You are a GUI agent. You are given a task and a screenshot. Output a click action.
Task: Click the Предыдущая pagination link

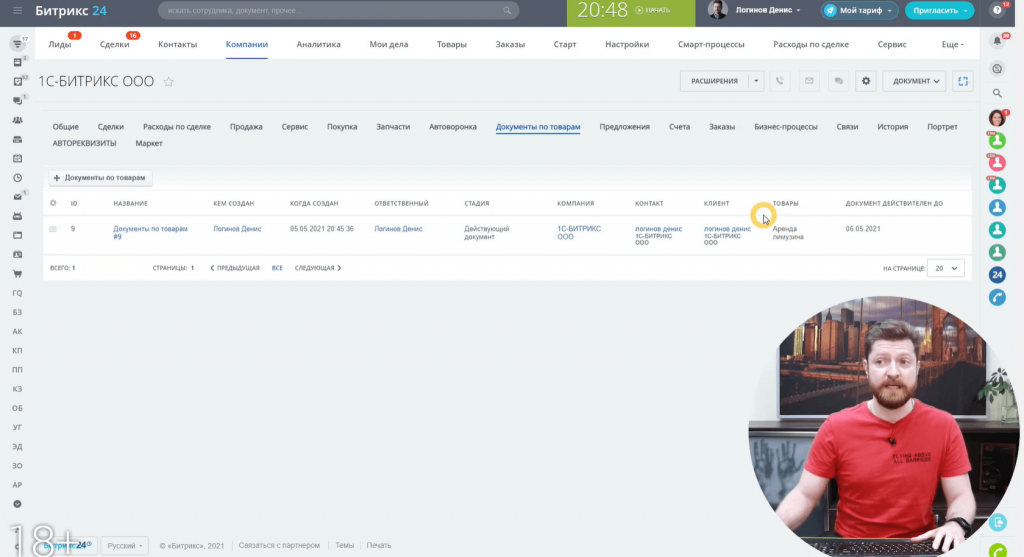234,268
